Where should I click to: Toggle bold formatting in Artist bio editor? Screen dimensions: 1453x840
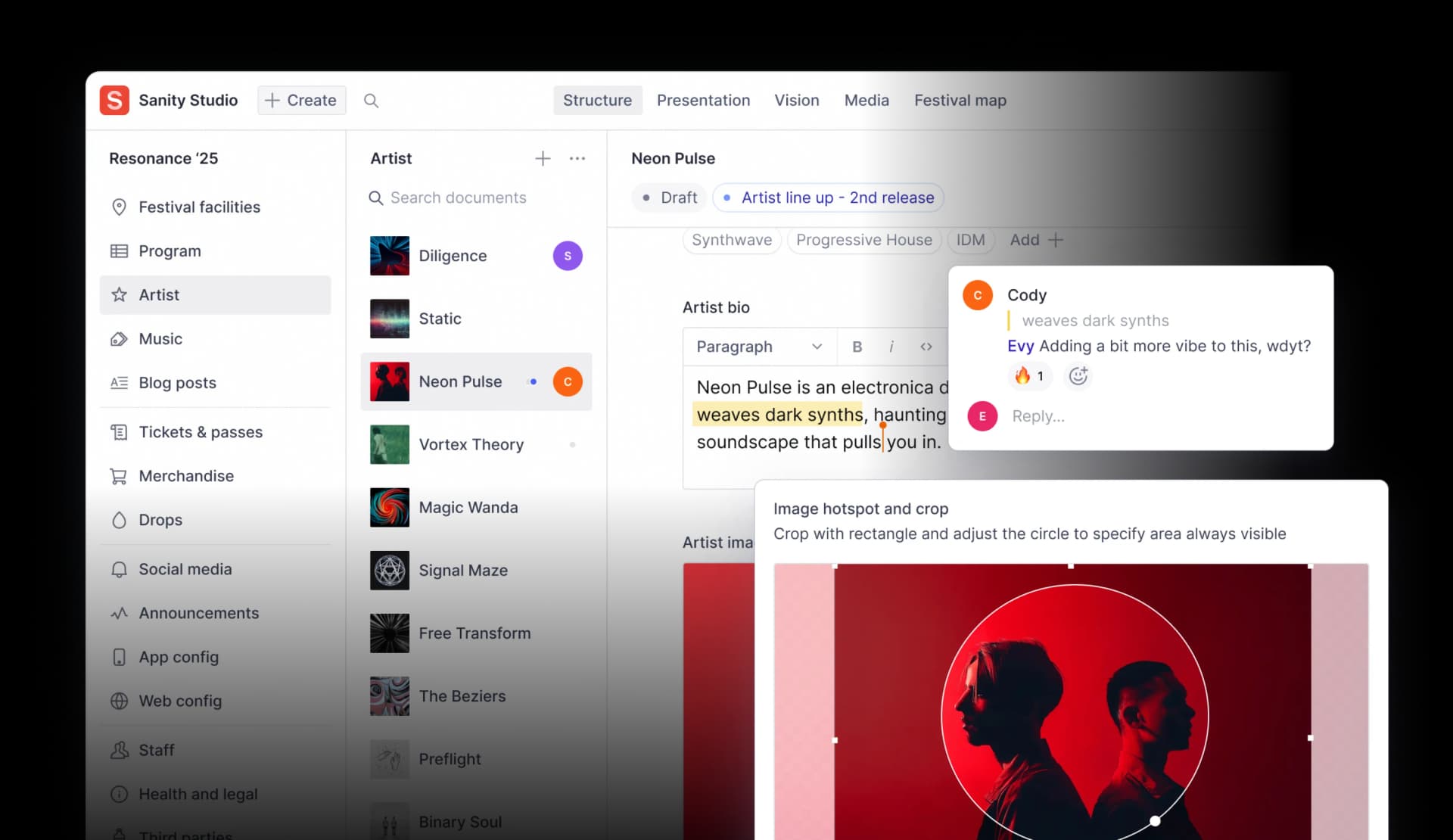[x=857, y=347]
